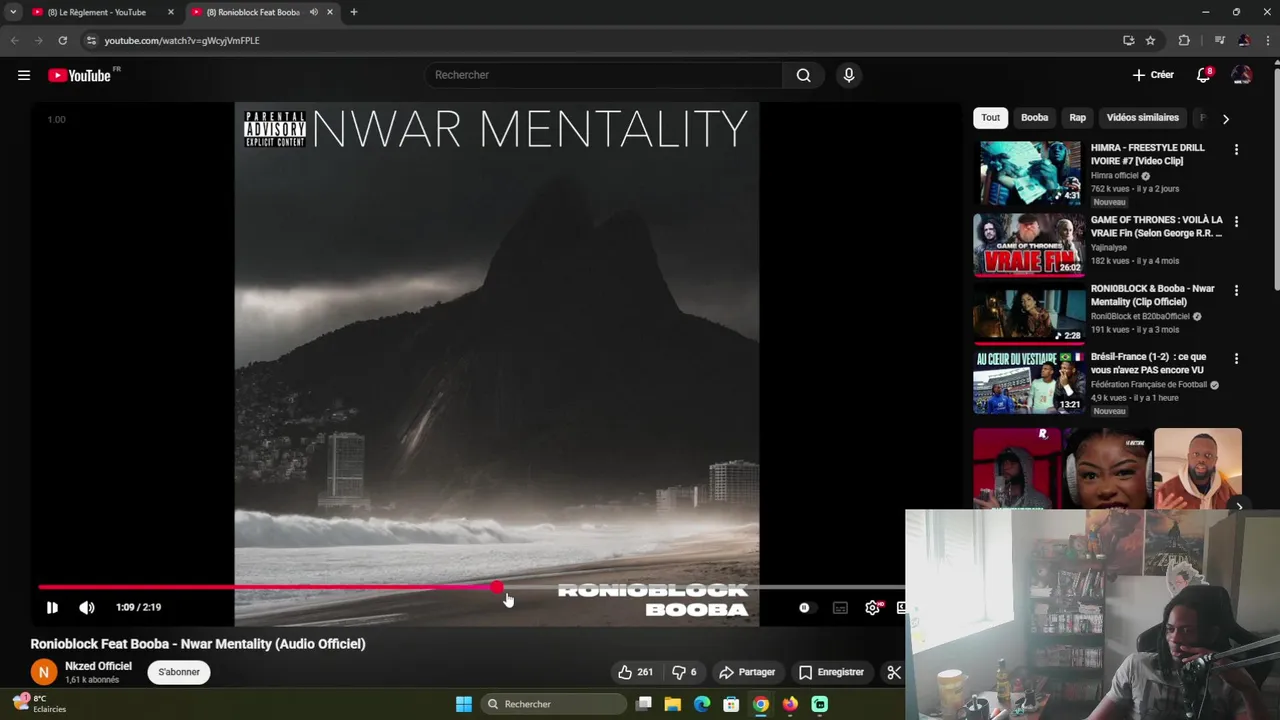Dislike the video with thumbs down
Screen dimensions: 1280x720
point(684,672)
